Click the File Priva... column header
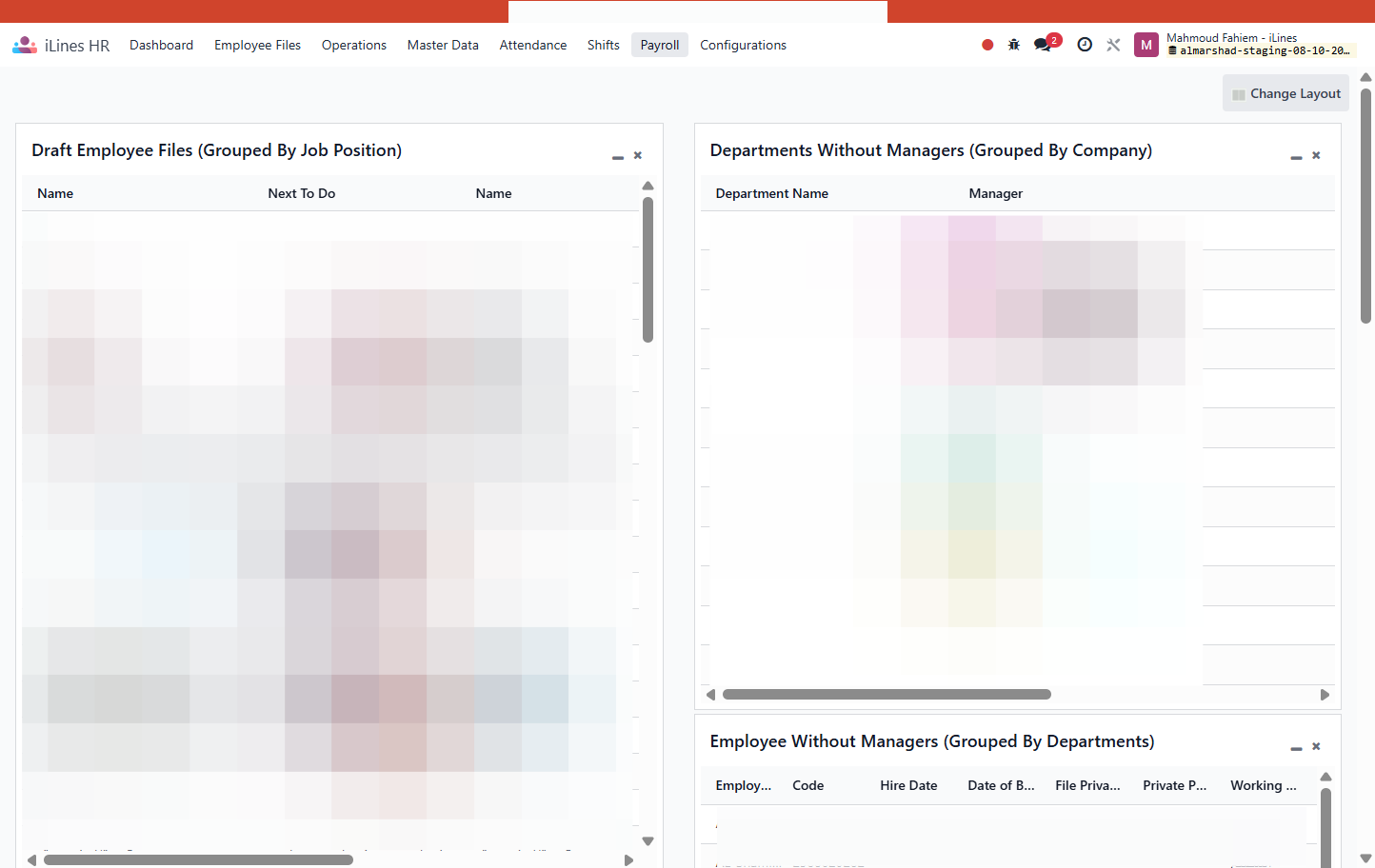Screen dimensions: 1375x868 (1087, 785)
